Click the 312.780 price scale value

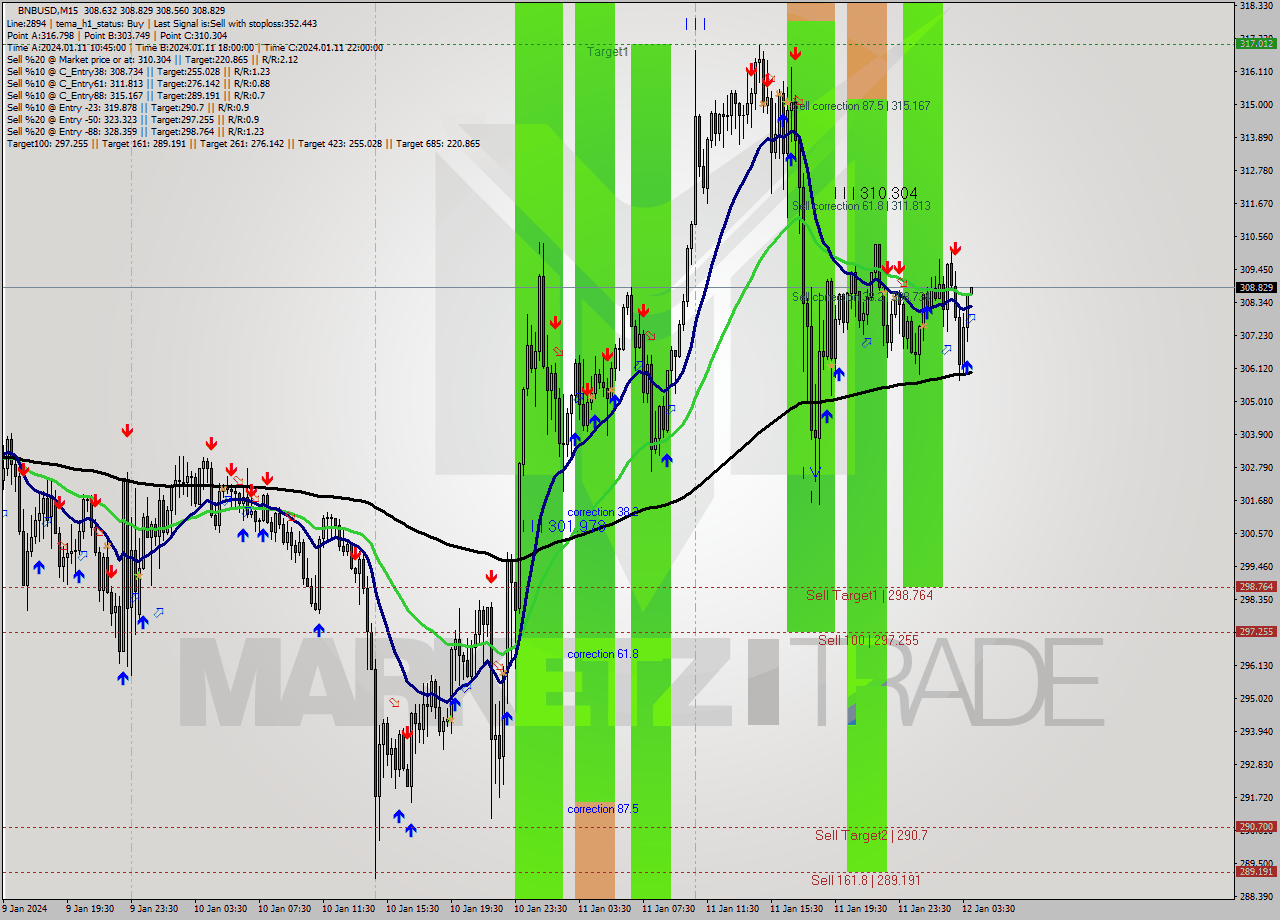pos(1255,171)
